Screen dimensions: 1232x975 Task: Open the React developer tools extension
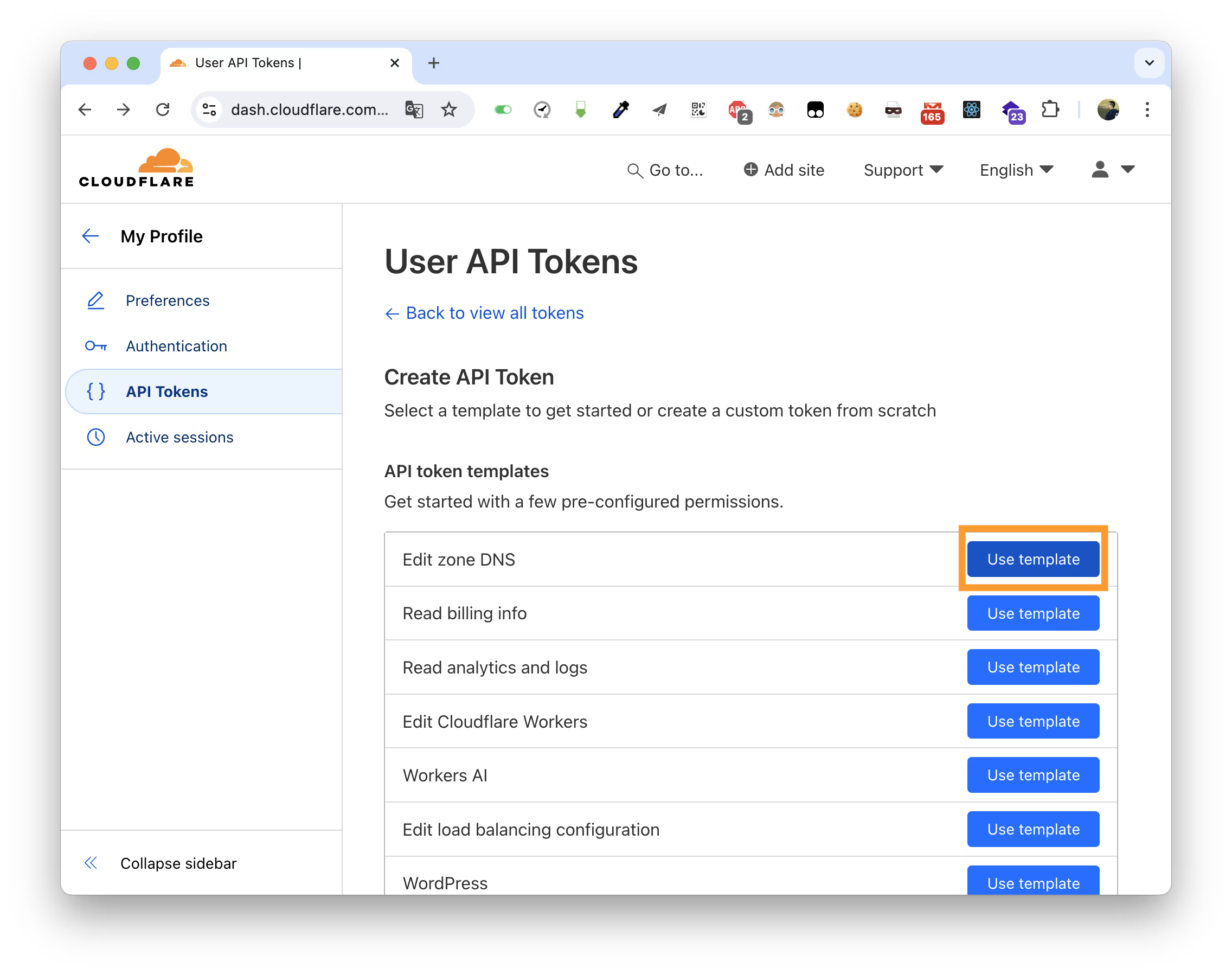[972, 110]
